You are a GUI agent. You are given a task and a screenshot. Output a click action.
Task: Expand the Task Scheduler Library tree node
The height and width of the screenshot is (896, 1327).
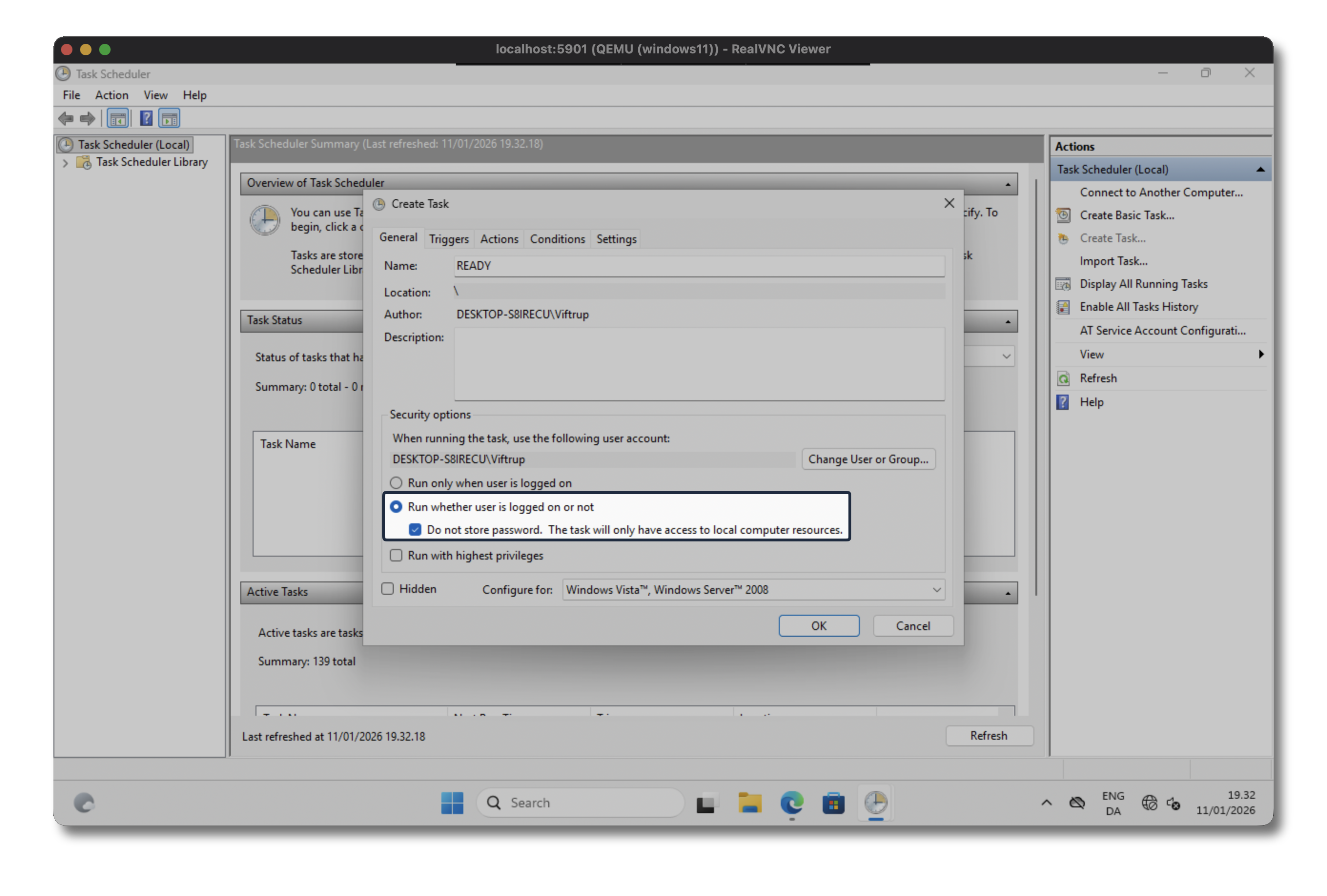tap(65, 163)
